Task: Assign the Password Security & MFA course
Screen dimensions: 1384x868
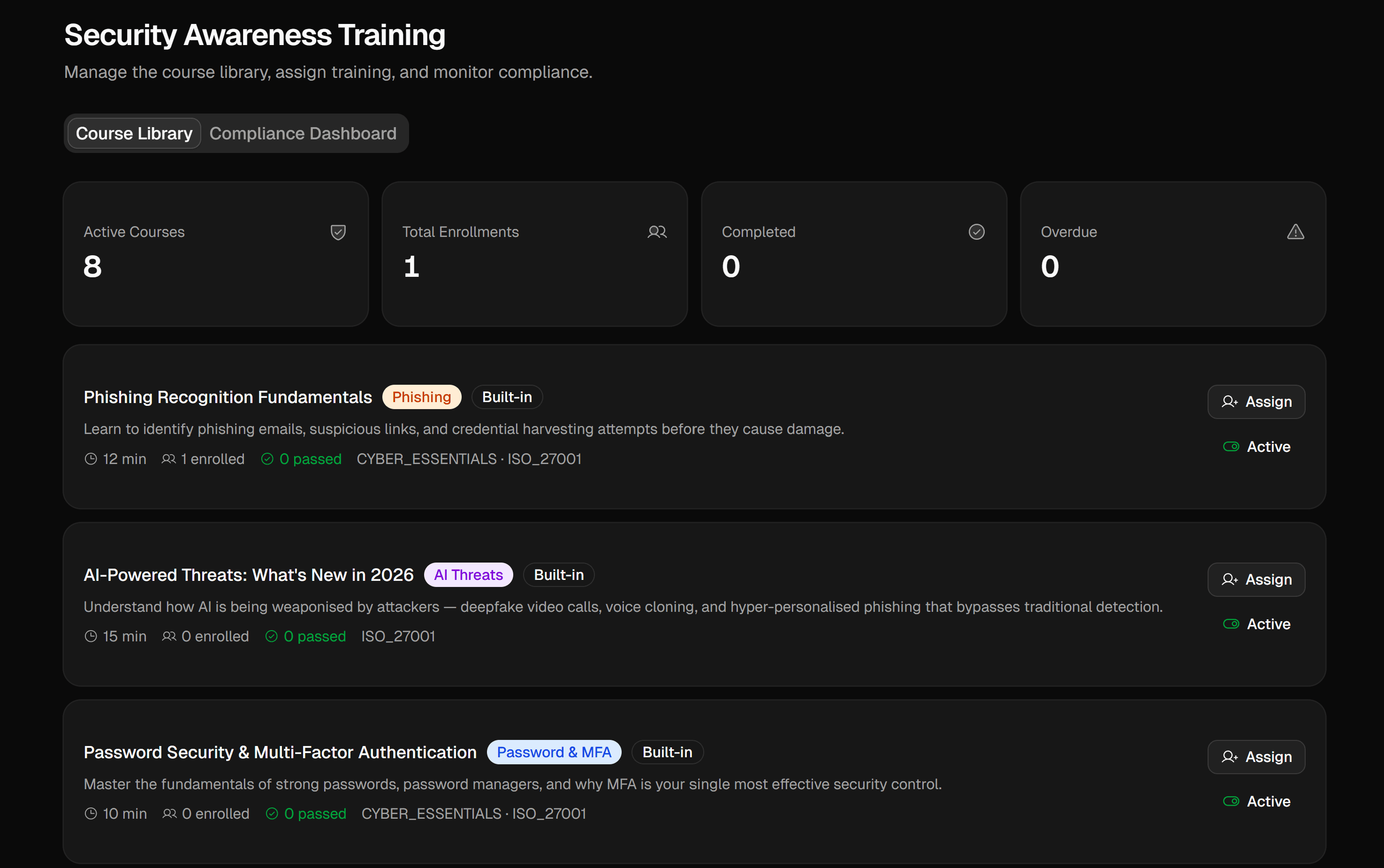Action: (1256, 757)
